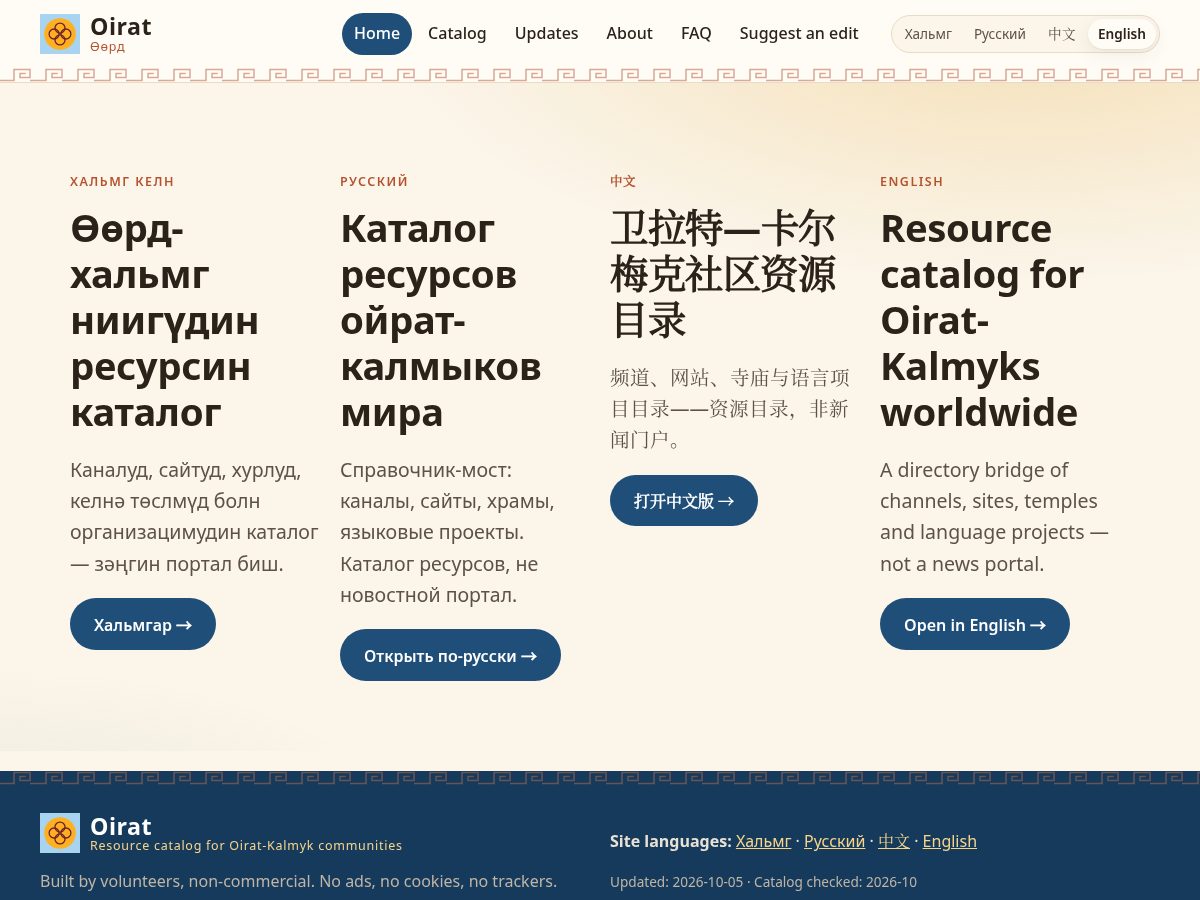Click the ХАЛЬМГ КЕЛН label

(x=122, y=181)
